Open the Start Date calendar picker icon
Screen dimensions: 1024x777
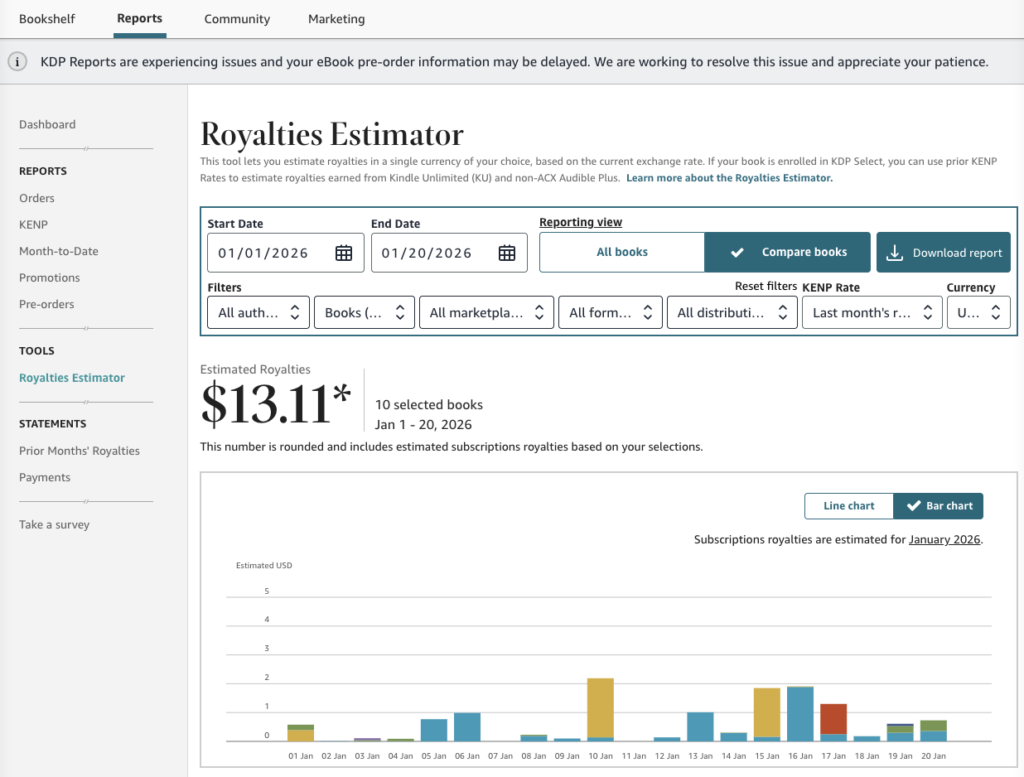point(343,253)
